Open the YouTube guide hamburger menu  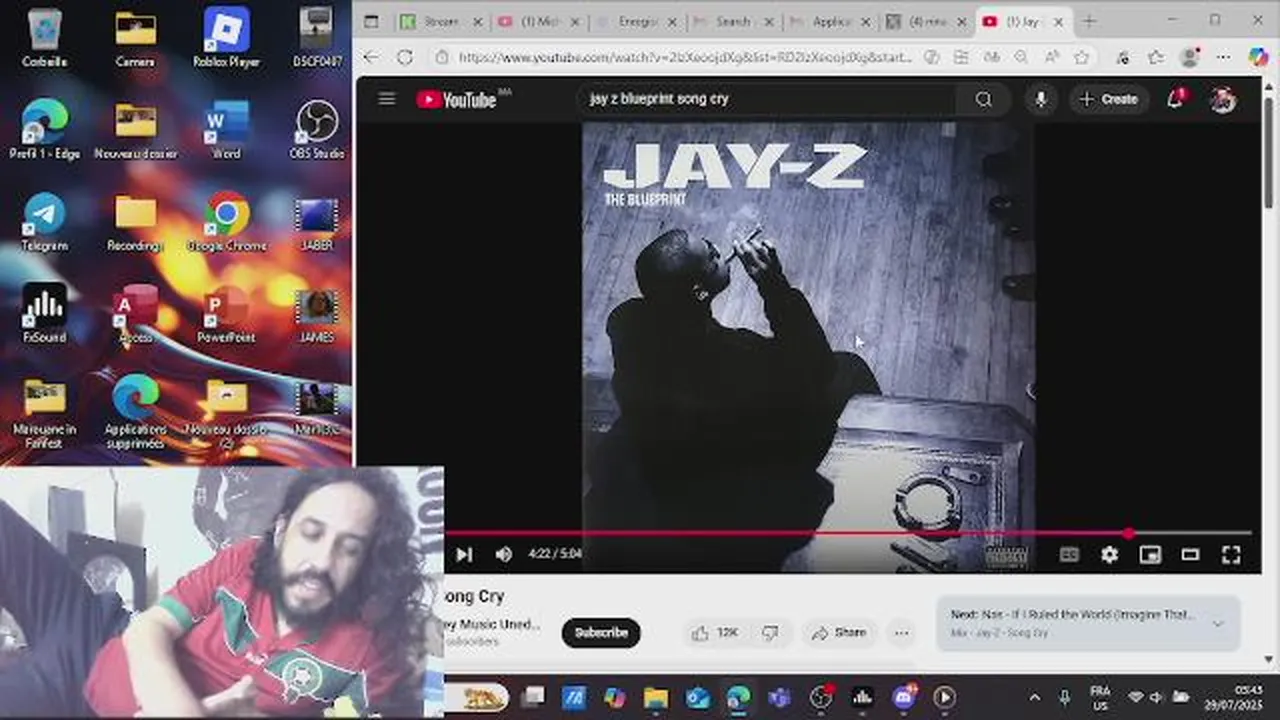[387, 99]
